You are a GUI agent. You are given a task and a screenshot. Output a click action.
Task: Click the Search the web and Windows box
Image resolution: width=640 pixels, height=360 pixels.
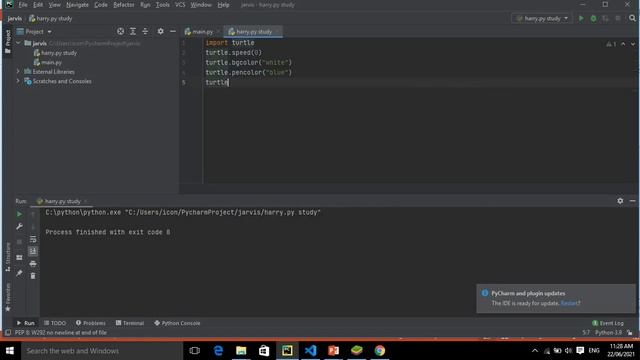tap(102, 351)
